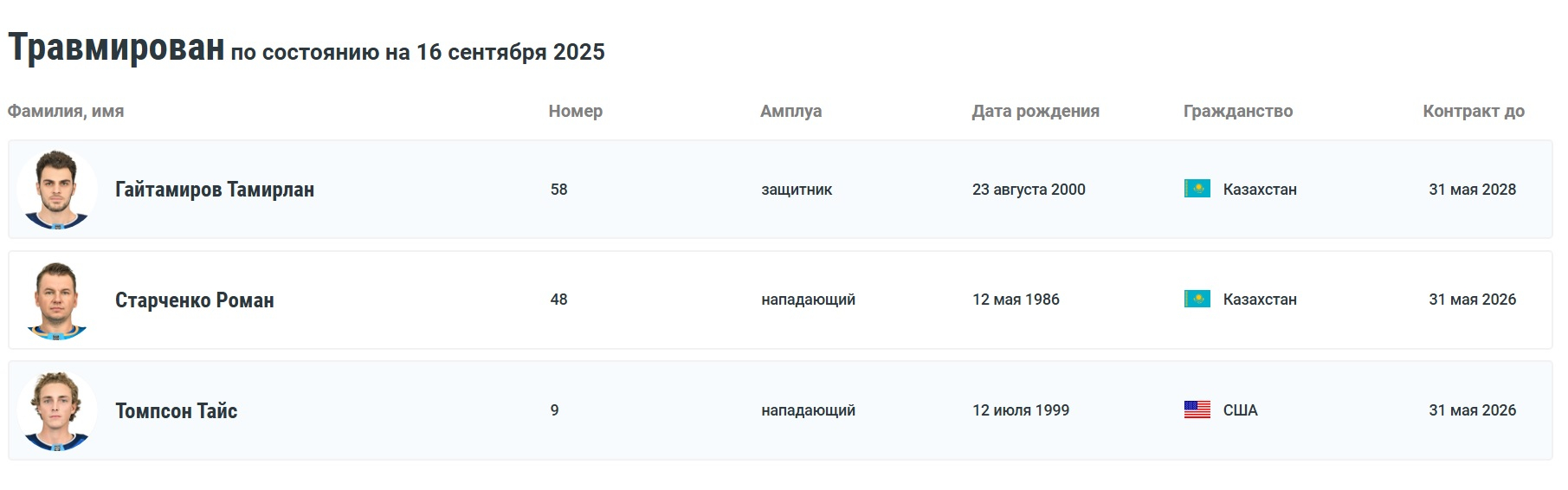1568x490 pixels.
Task: Select jersey number 58 cell
Action: click(559, 190)
